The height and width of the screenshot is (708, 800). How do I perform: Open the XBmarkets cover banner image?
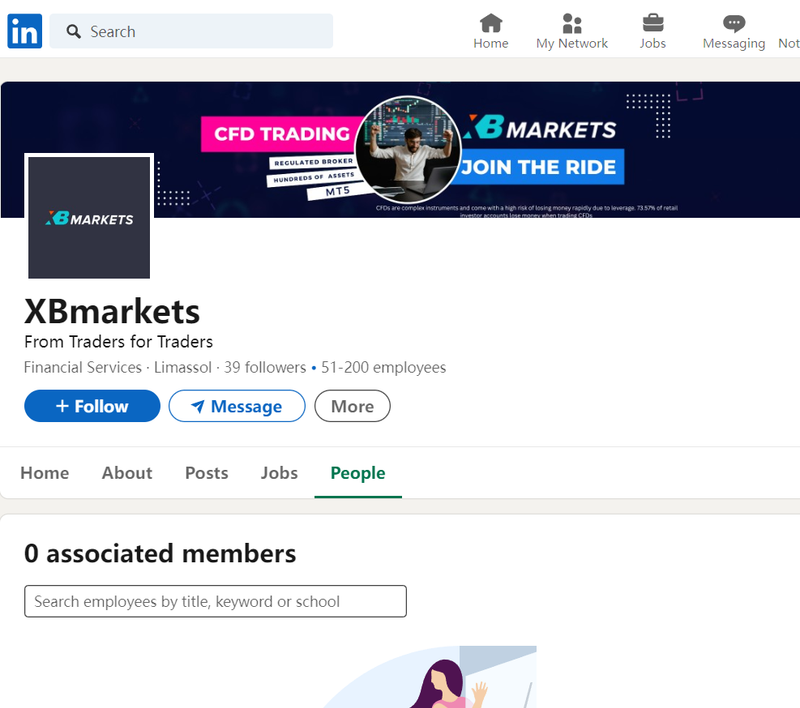coord(401,149)
